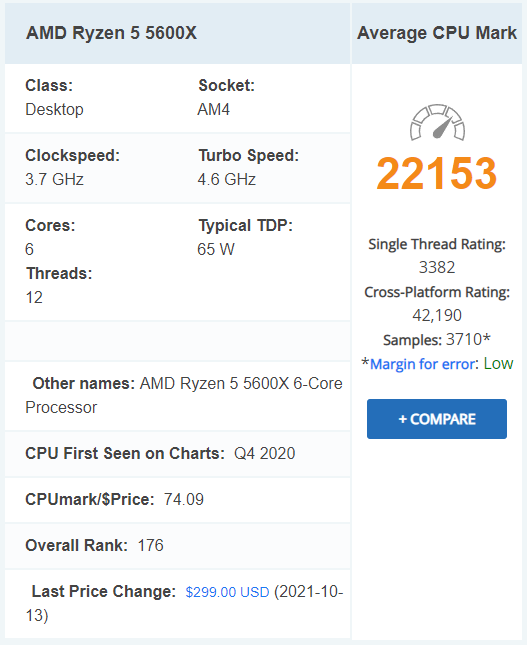Click the Typical TDP value 65 W
527x645 pixels.
(x=216, y=249)
